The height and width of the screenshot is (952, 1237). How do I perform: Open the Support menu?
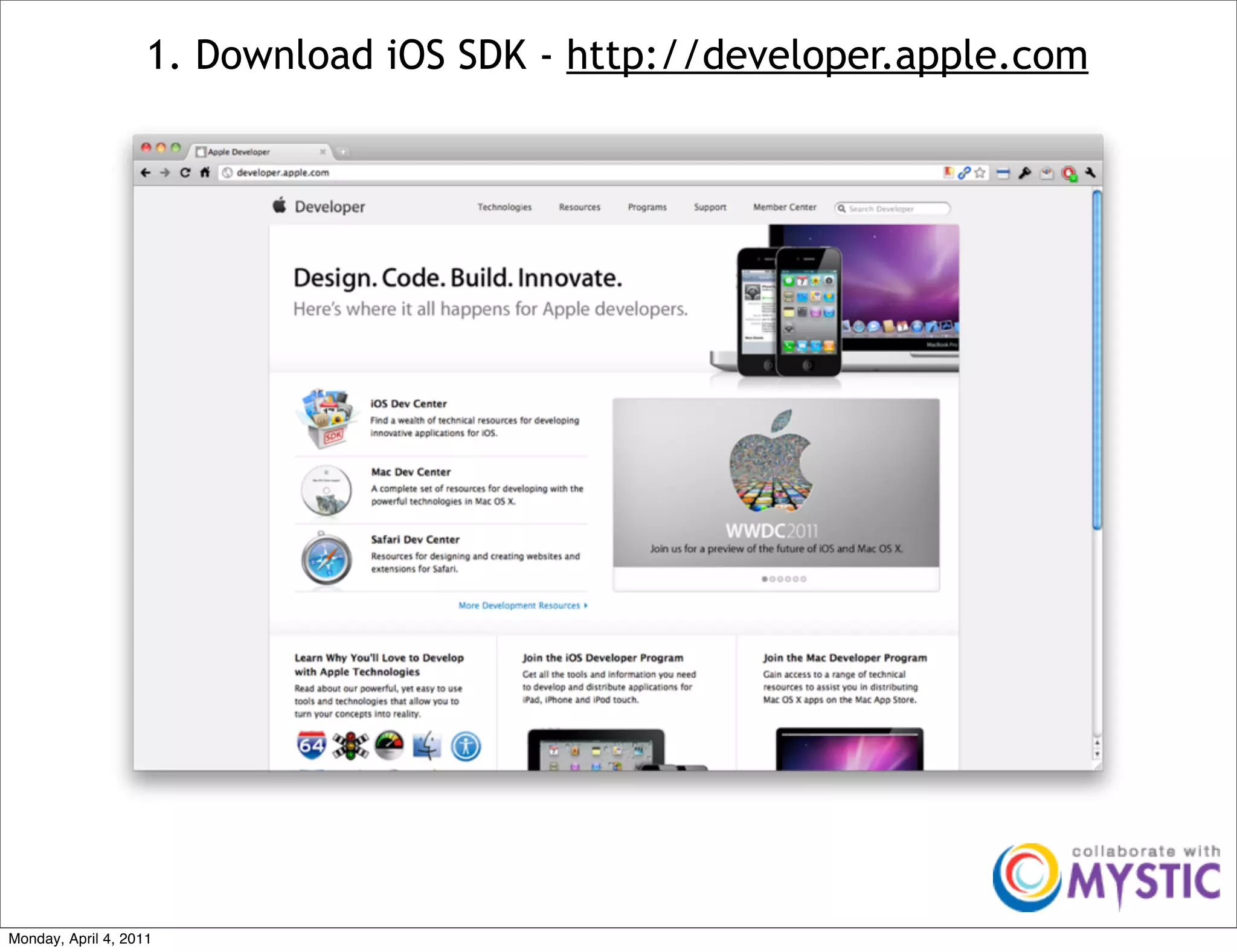tap(710, 207)
